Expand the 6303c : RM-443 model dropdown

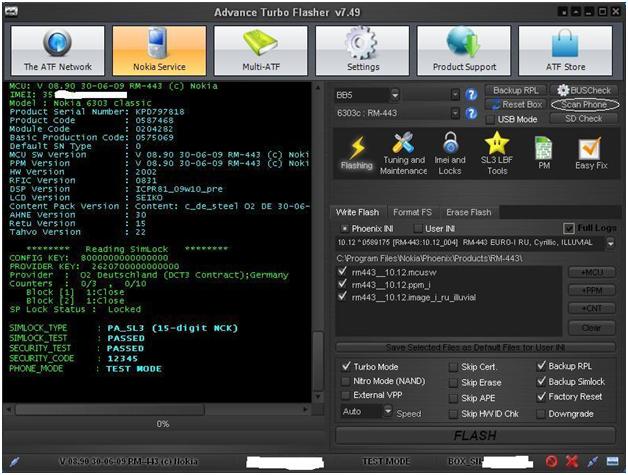[455, 113]
